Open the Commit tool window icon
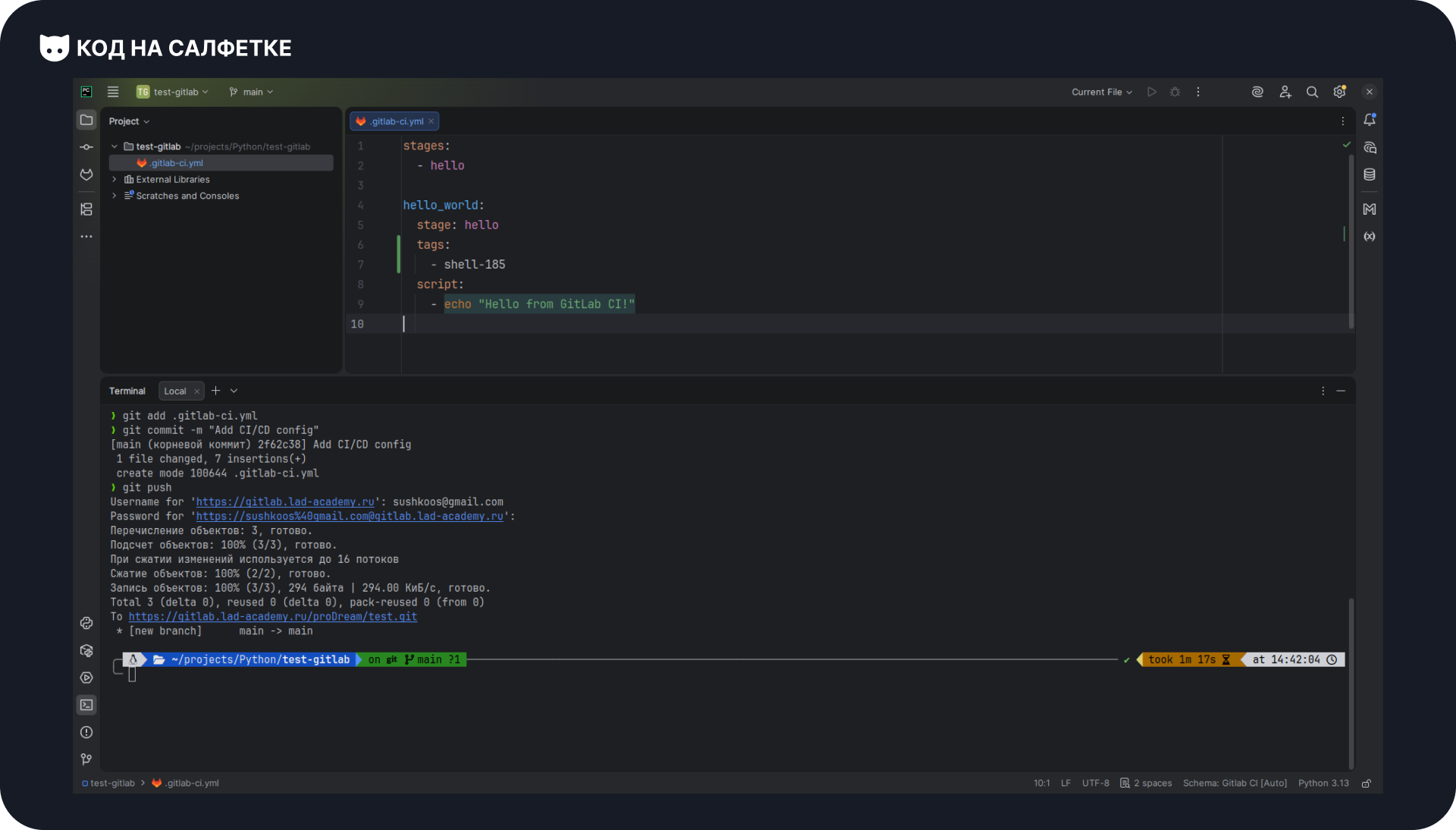Image resolution: width=1456 pixels, height=830 pixels. pyautogui.click(x=86, y=147)
